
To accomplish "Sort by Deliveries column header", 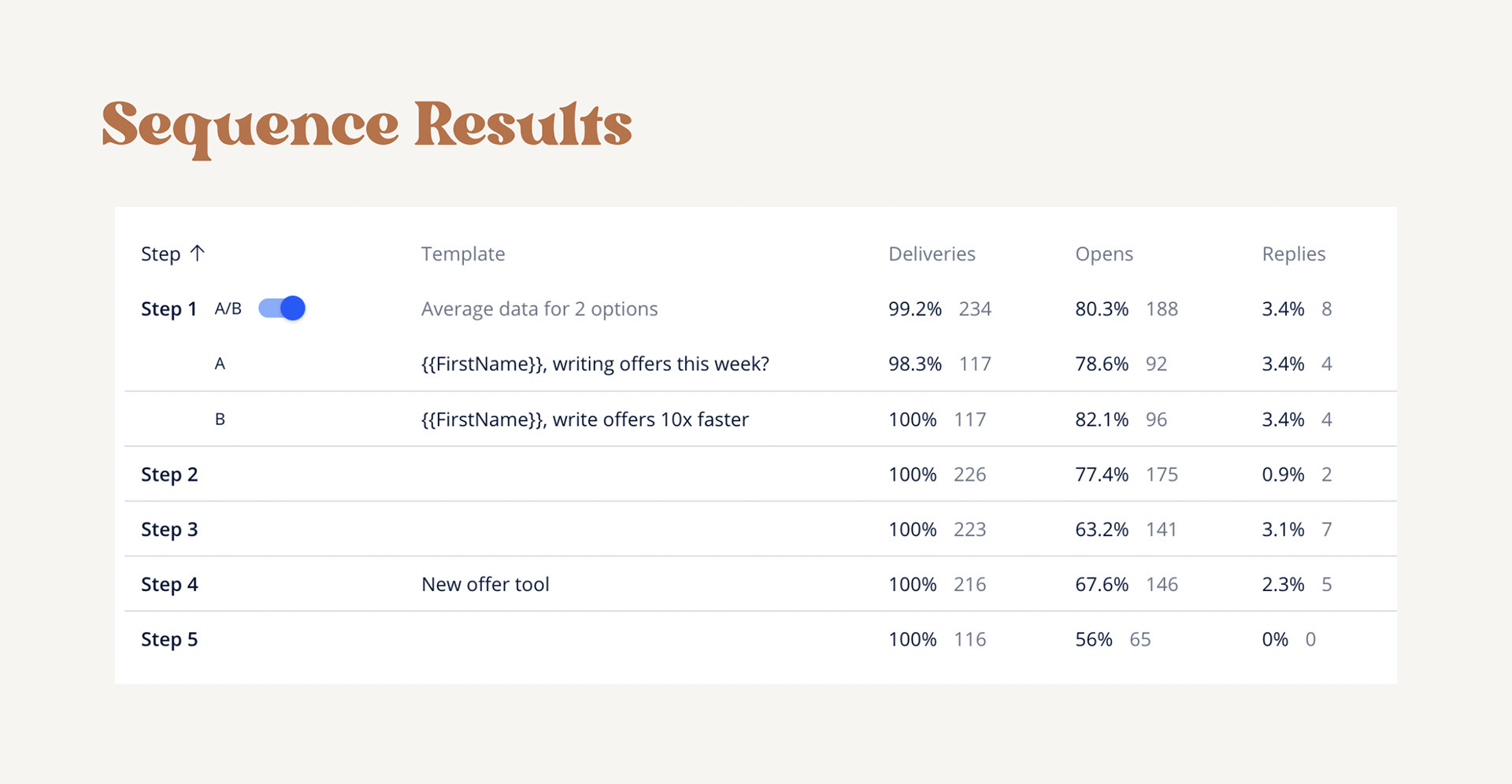I will (932, 253).
